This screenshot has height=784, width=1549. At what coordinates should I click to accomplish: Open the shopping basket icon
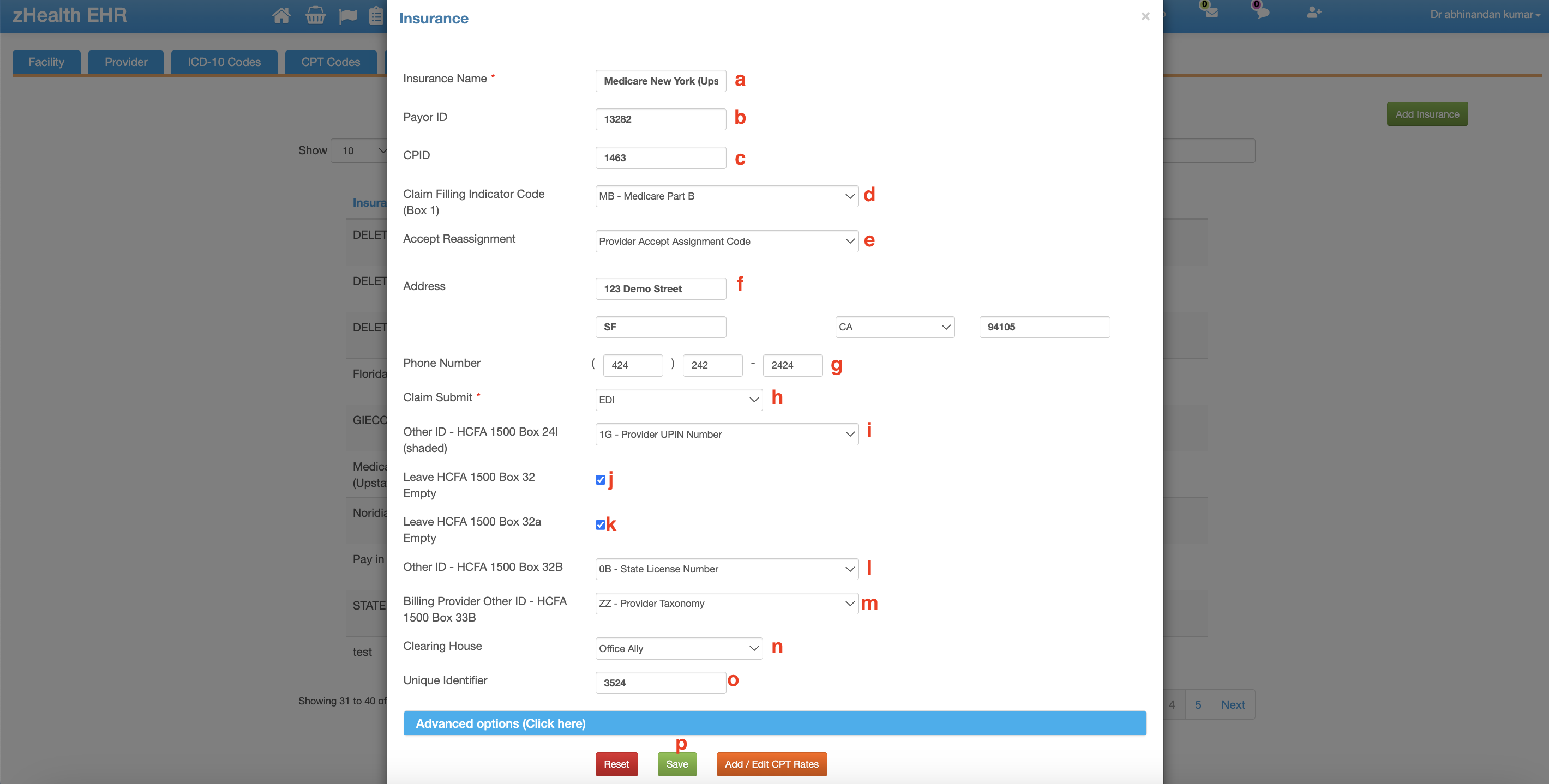tap(315, 15)
